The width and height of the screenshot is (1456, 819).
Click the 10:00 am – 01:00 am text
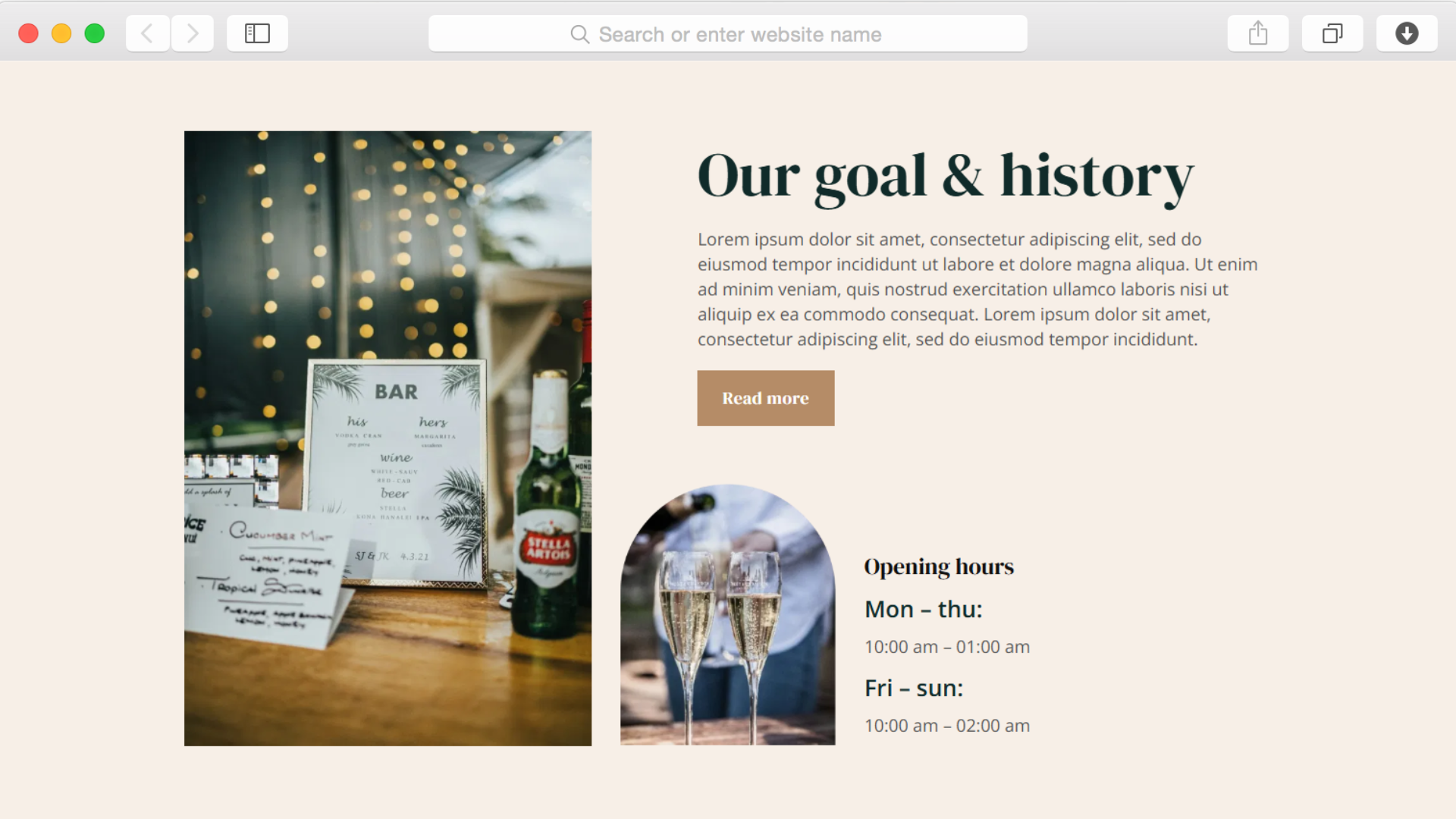[x=947, y=647]
